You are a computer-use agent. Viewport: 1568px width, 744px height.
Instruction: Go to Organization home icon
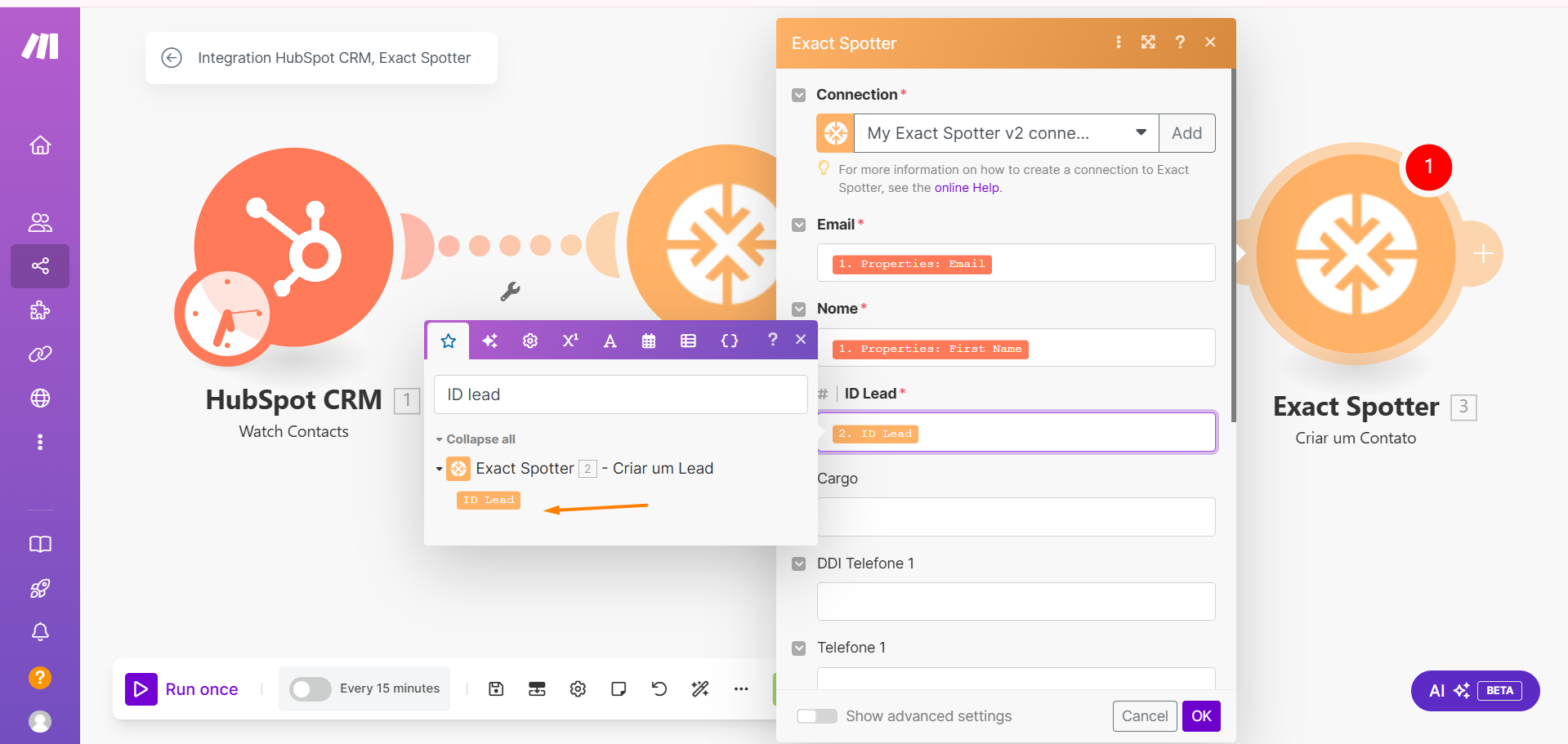pos(40,145)
